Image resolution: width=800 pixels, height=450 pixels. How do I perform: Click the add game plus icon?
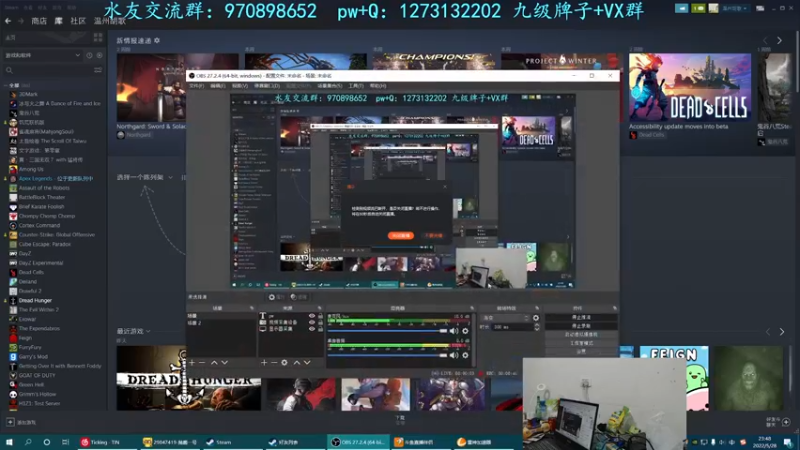point(10,422)
